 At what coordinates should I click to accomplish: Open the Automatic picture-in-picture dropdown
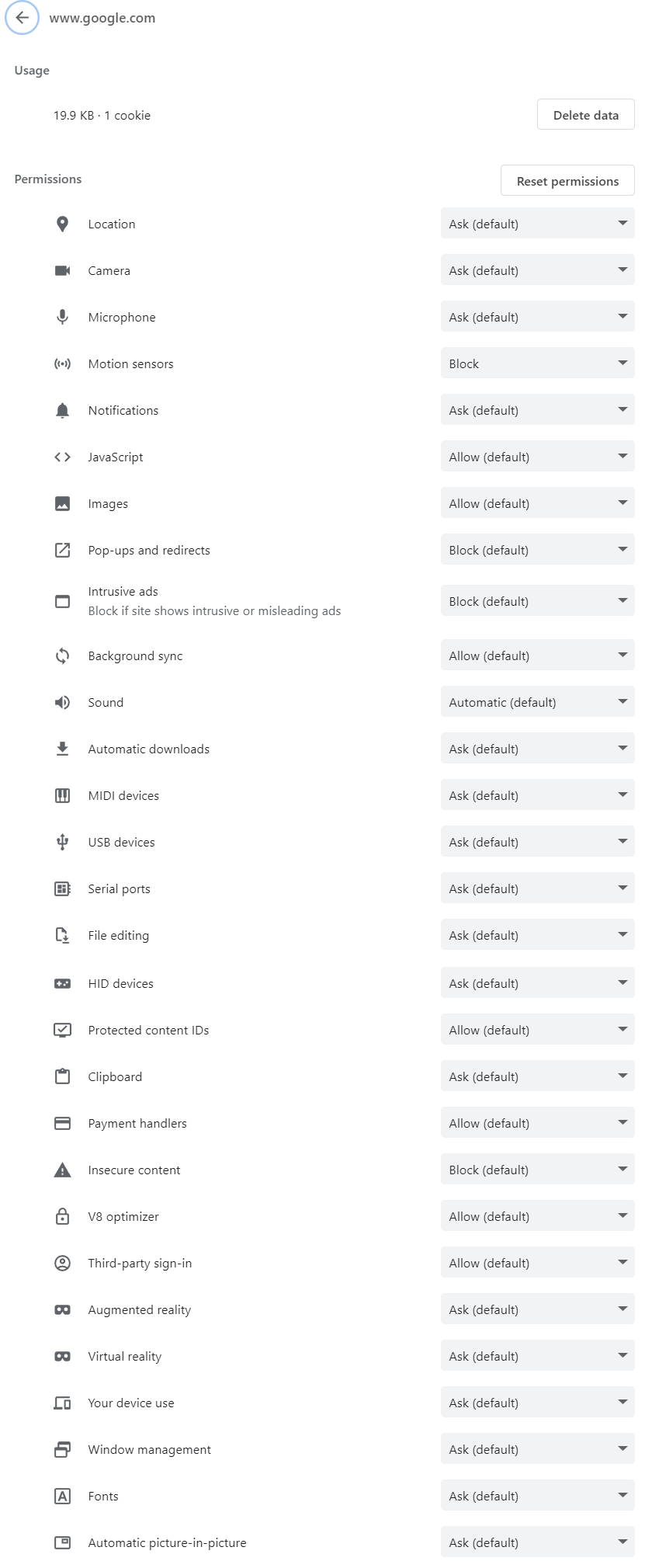click(x=537, y=1542)
